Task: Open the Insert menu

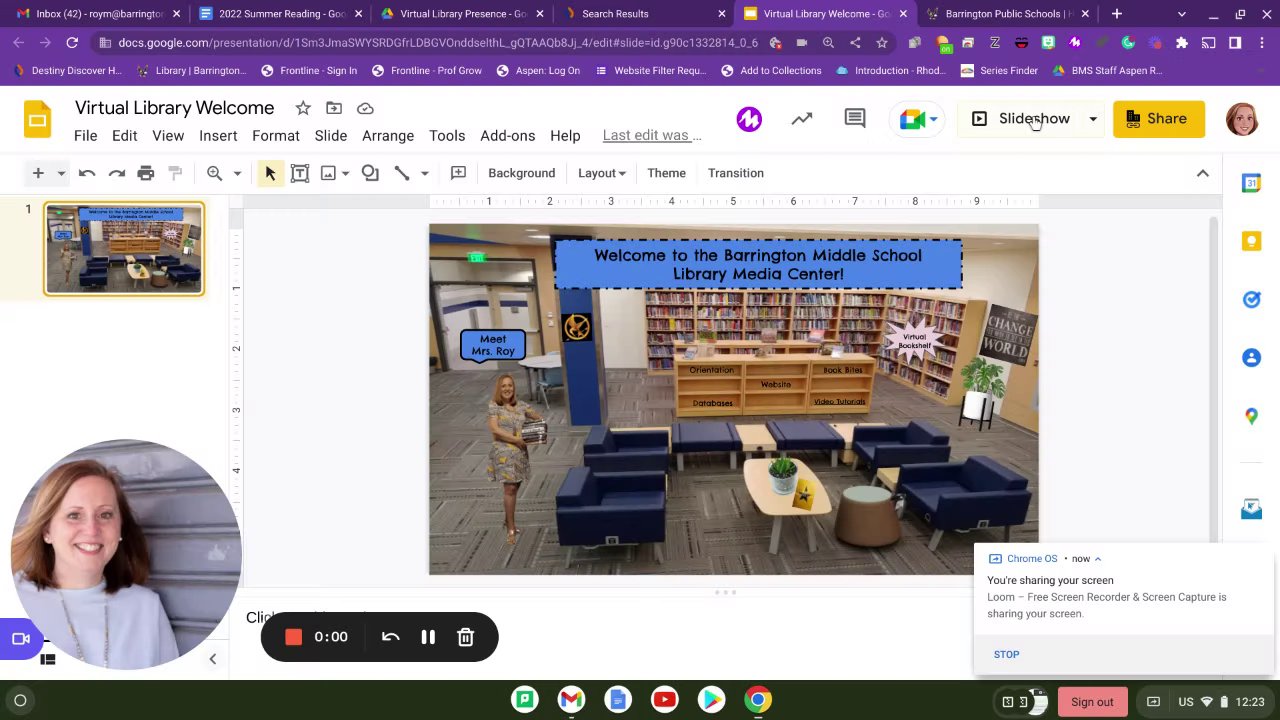Action: point(218,136)
